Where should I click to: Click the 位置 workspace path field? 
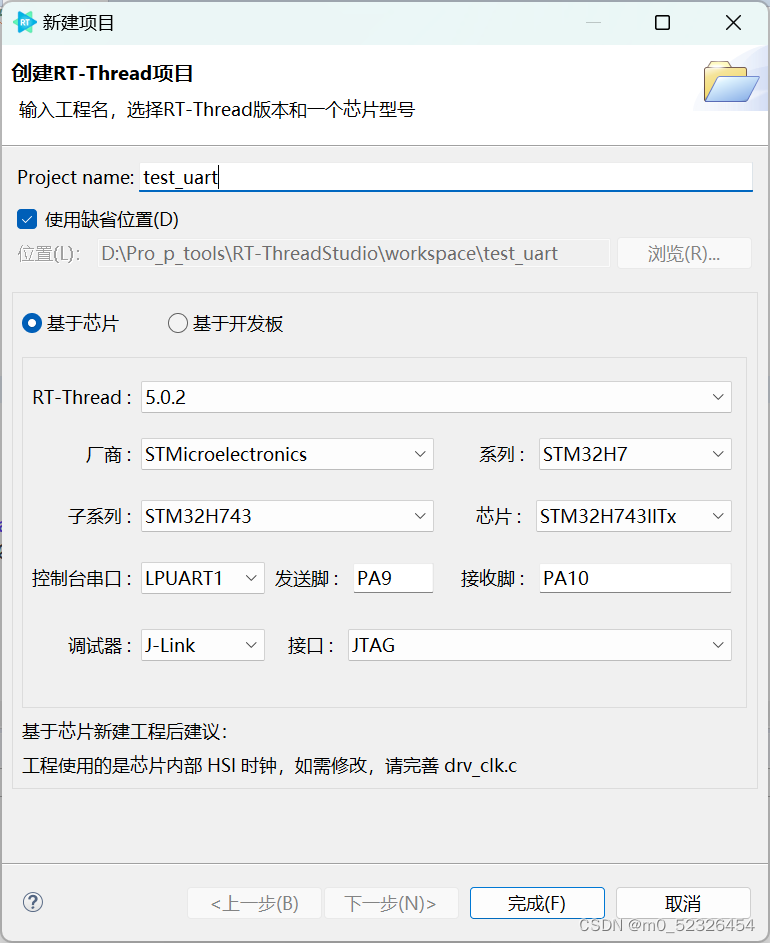click(x=354, y=253)
